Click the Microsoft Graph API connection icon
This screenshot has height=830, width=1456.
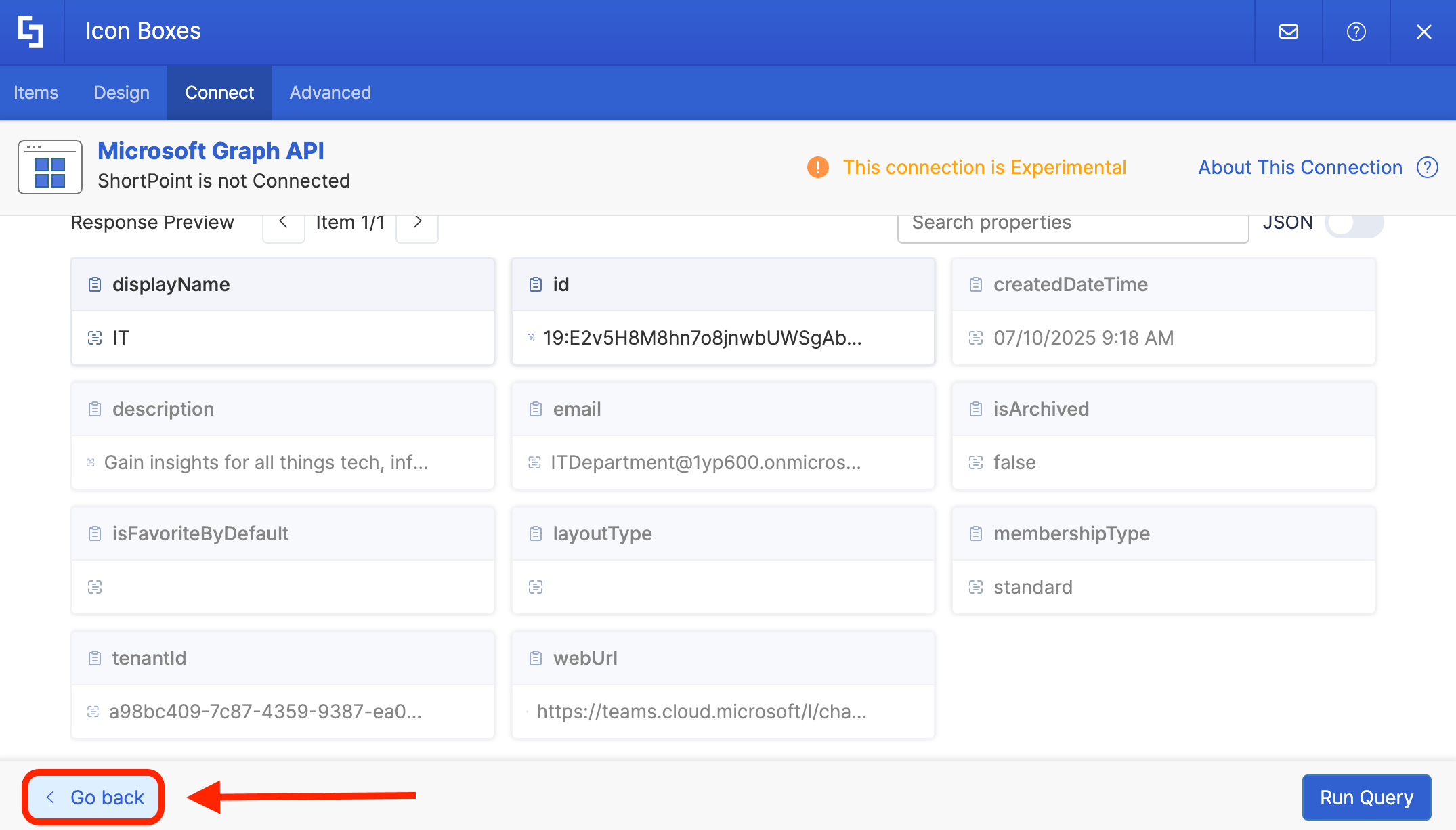click(50, 167)
